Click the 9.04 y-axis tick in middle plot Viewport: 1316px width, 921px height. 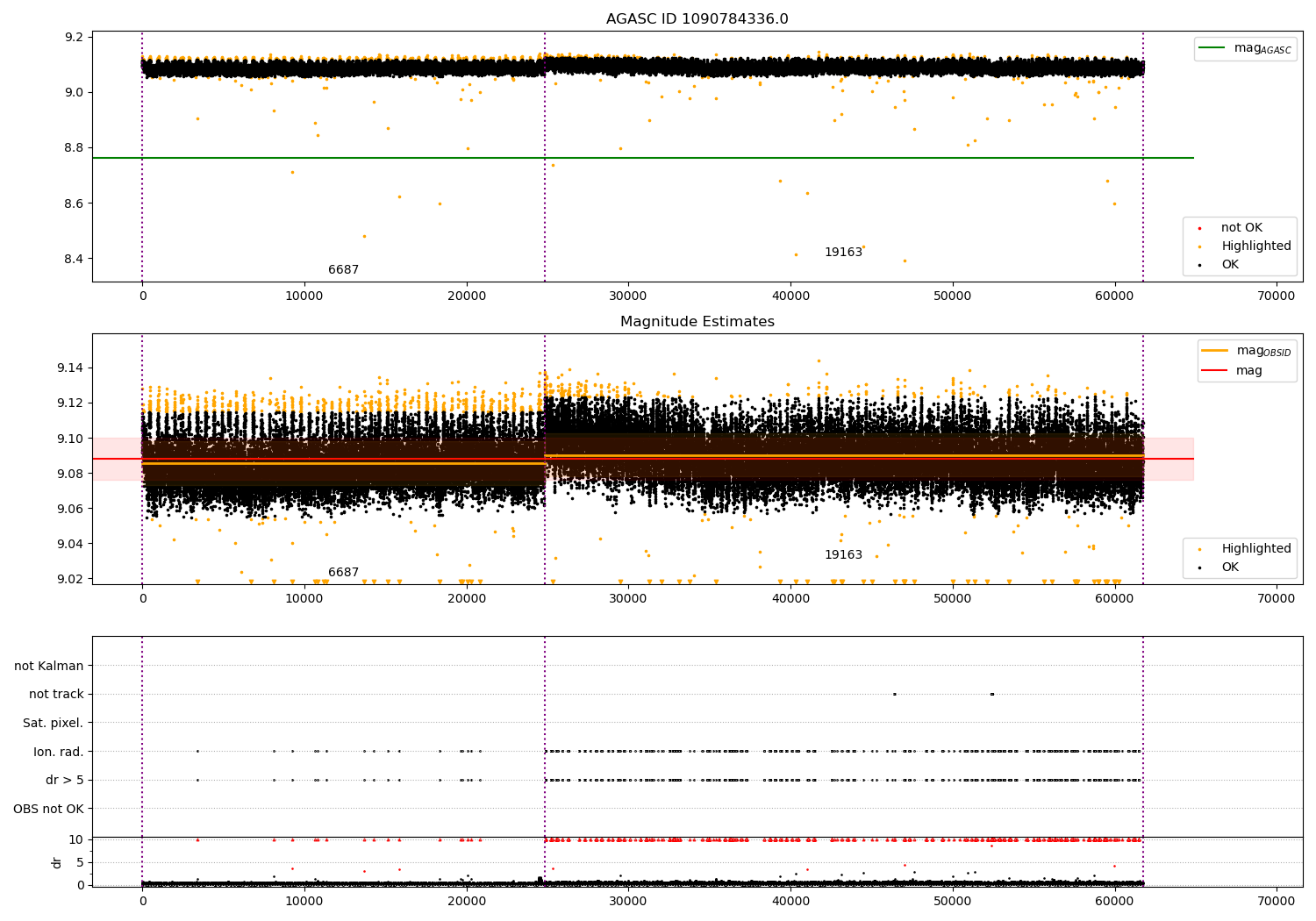coord(70,544)
